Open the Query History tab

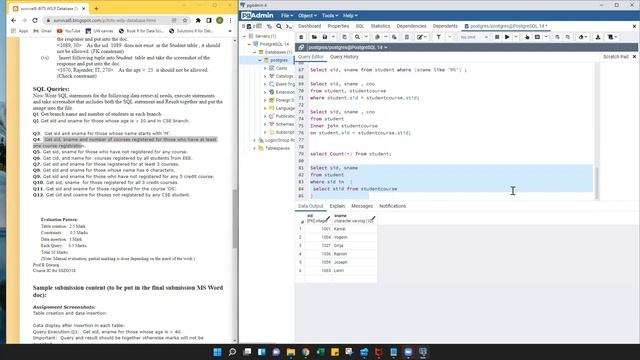coord(344,57)
